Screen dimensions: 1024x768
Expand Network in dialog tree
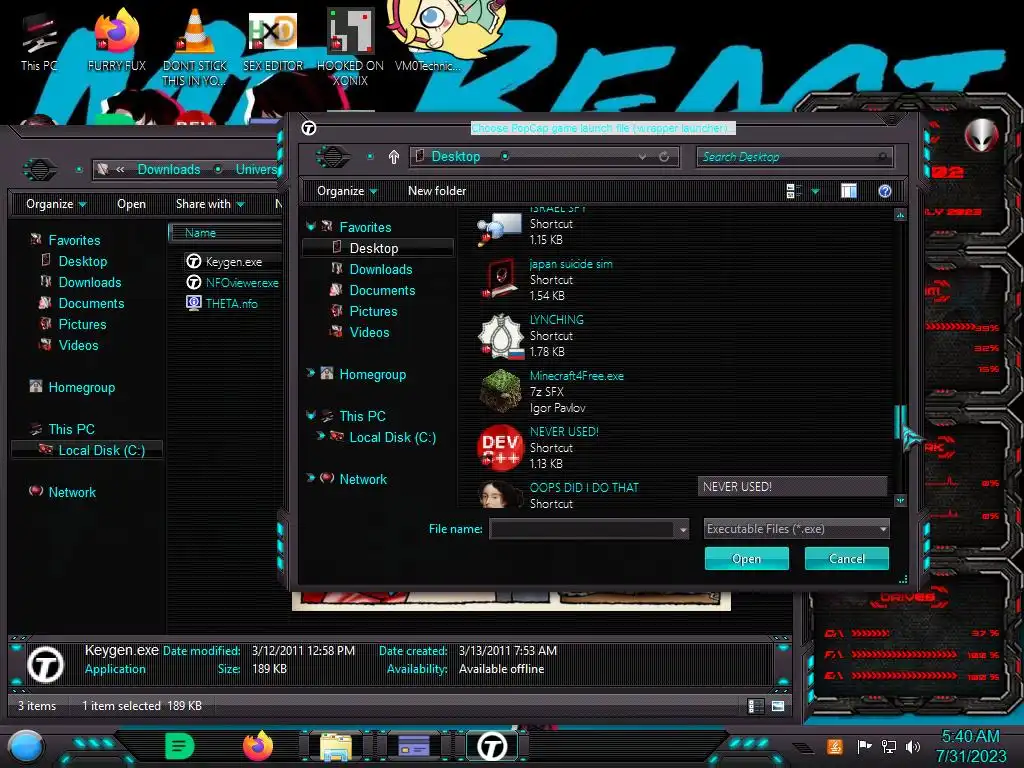point(311,478)
